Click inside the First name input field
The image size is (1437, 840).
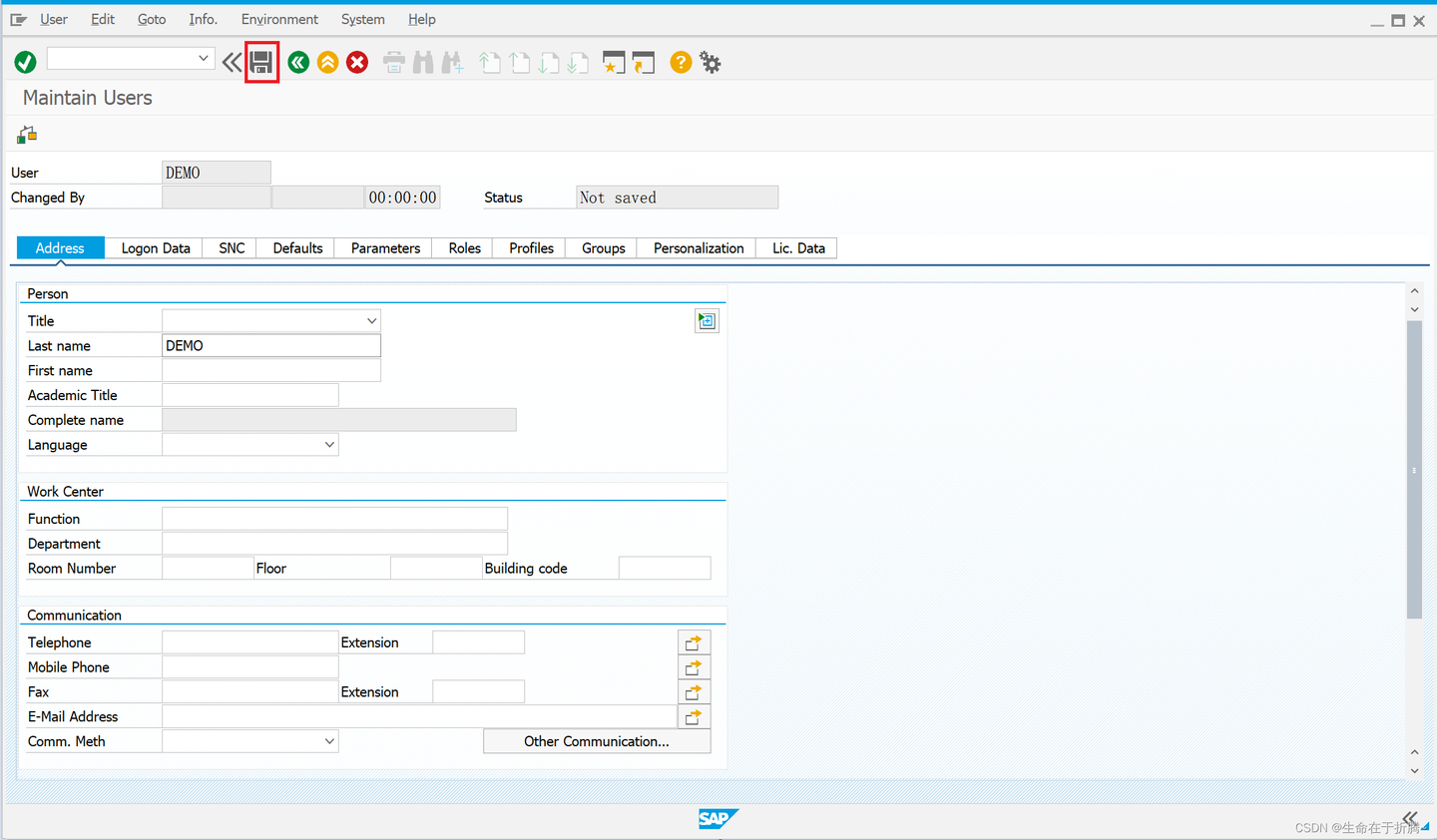tap(269, 369)
